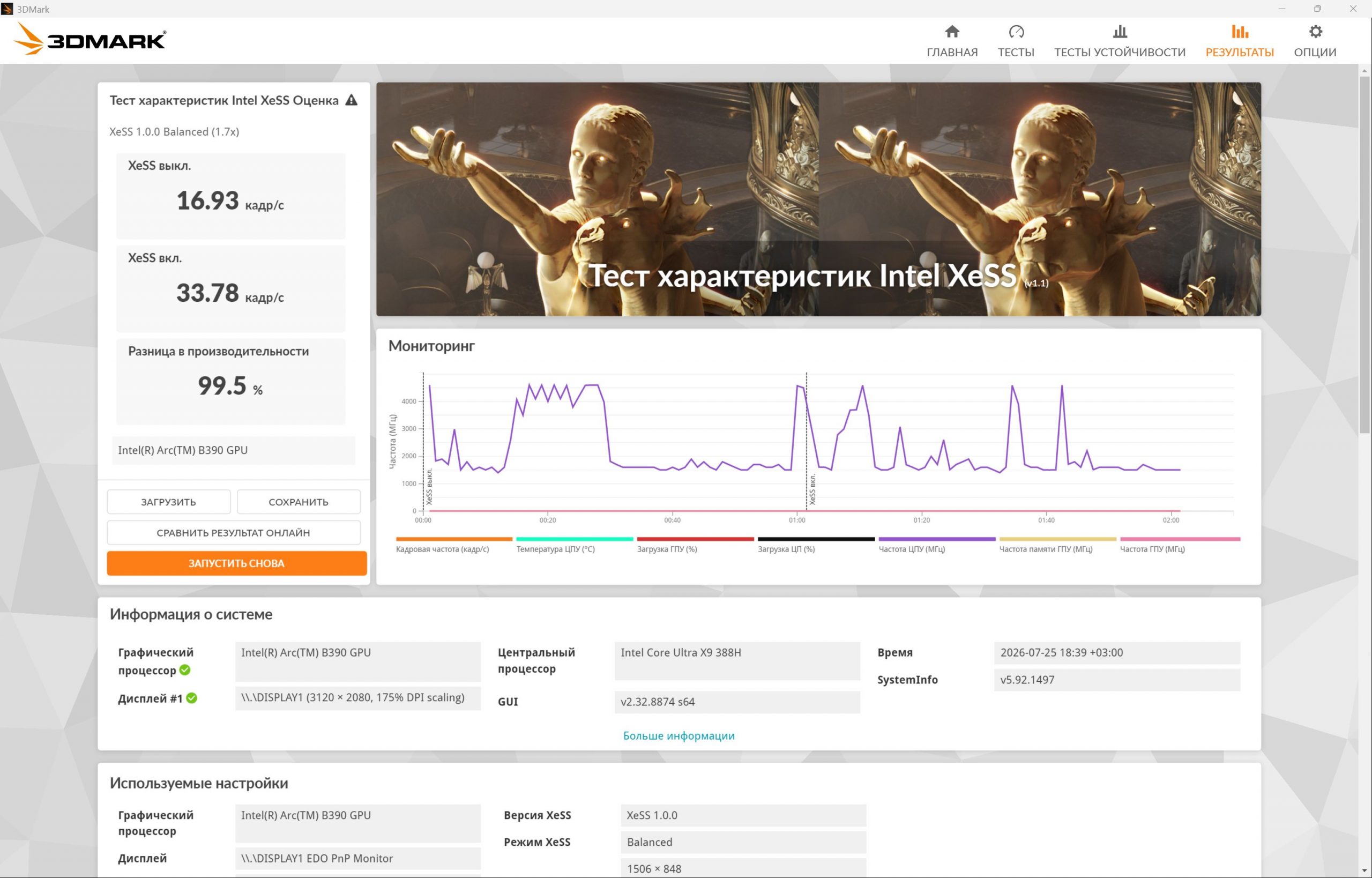Click the scrollbar up arrow
This screenshot has width=1372, height=878.
[x=1364, y=71]
